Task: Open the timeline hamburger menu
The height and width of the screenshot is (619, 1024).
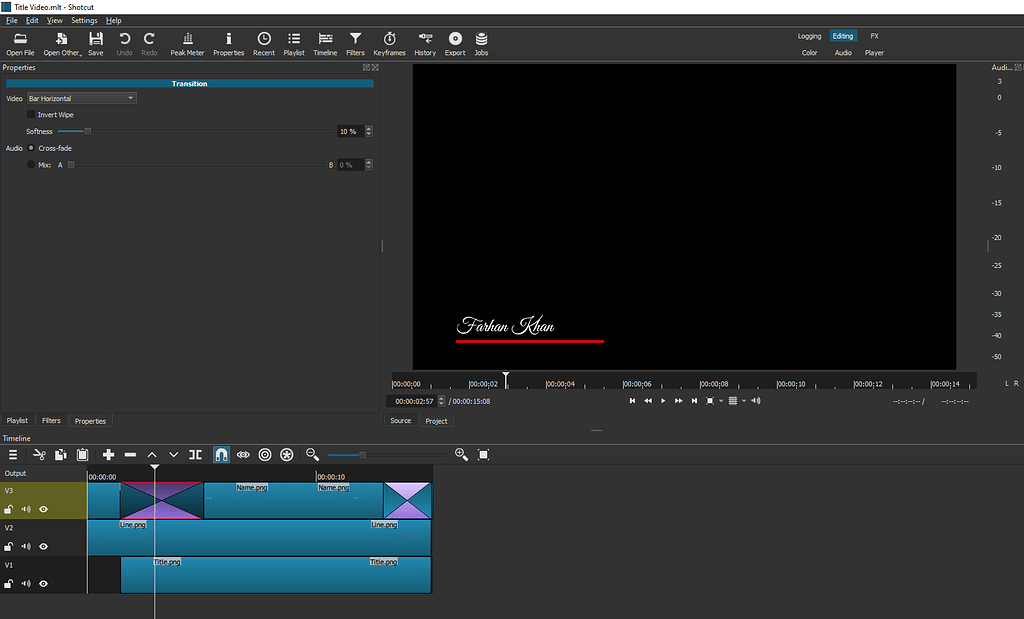Action: pyautogui.click(x=13, y=454)
